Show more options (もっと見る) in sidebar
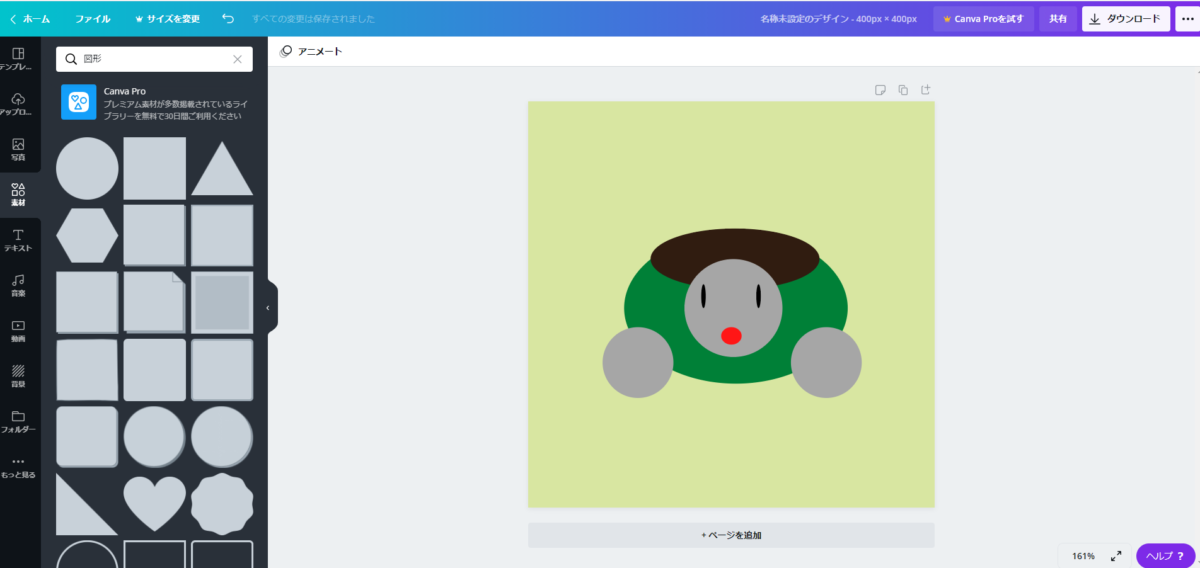Image resolution: width=1200 pixels, height=568 pixels. (x=19, y=467)
